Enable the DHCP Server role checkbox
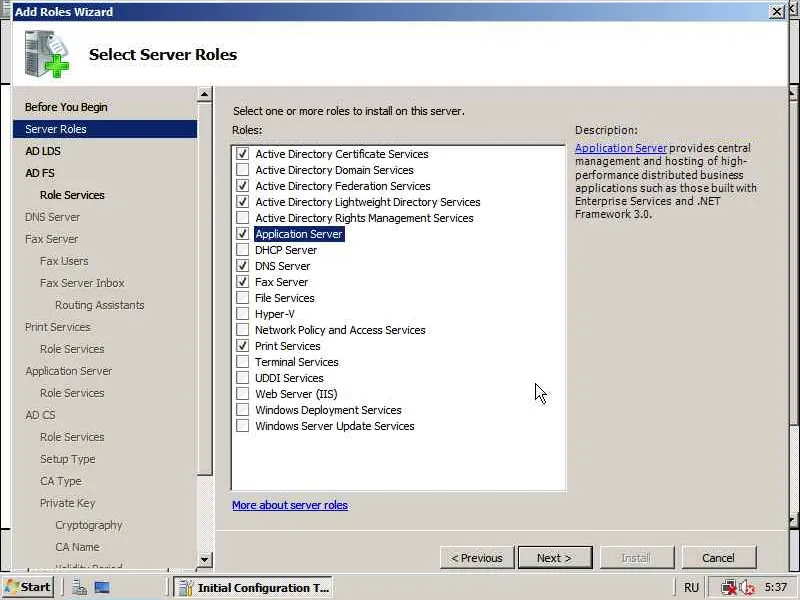The image size is (800, 600). coord(242,249)
